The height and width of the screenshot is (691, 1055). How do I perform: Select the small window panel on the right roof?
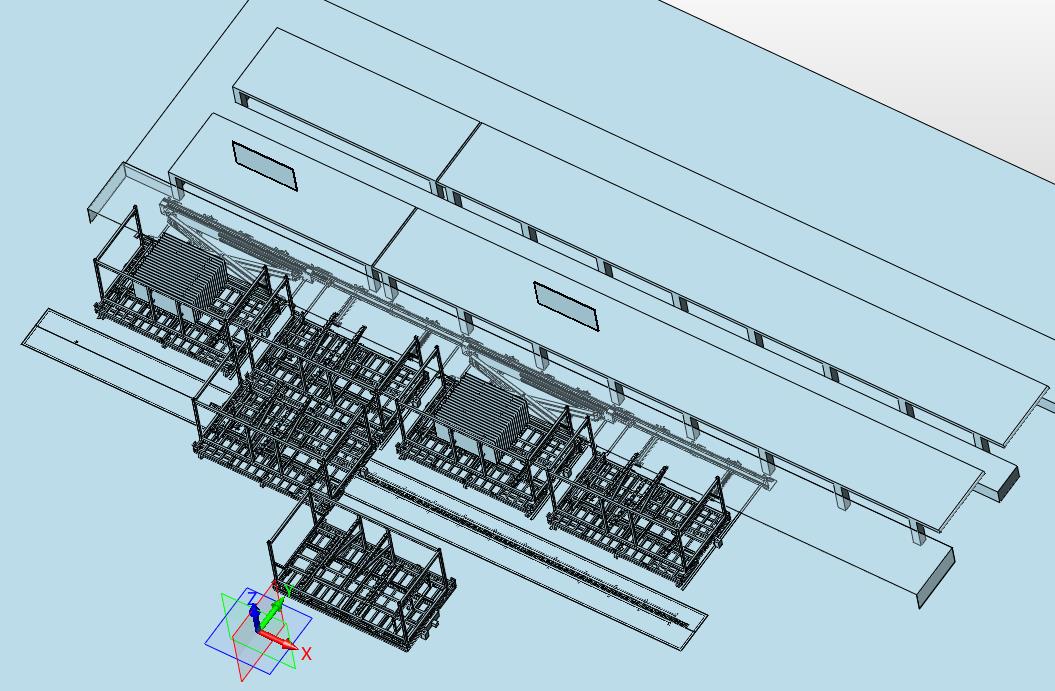click(x=566, y=306)
